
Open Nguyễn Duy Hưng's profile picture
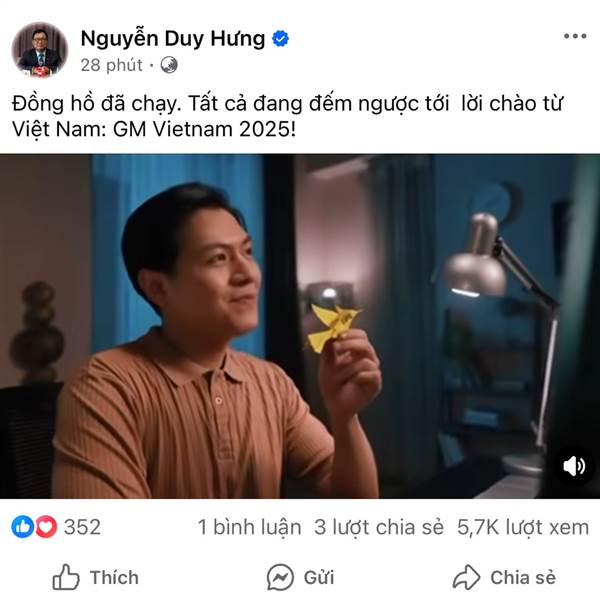point(39,50)
